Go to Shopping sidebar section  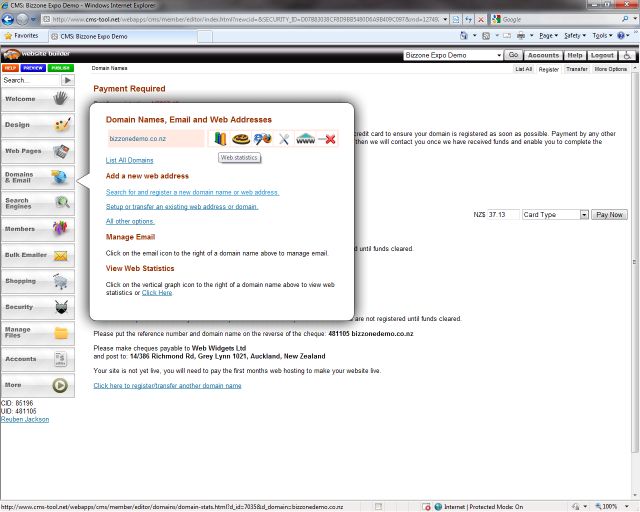(x=36, y=282)
